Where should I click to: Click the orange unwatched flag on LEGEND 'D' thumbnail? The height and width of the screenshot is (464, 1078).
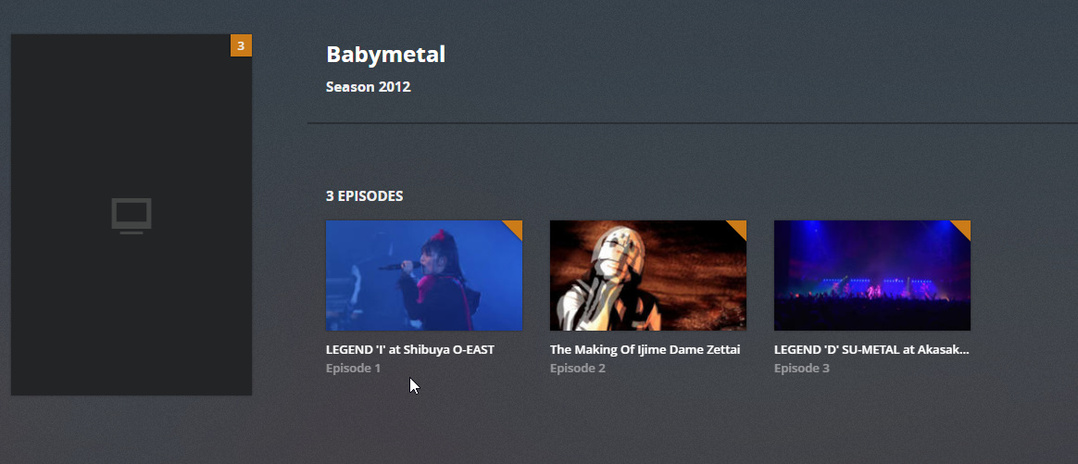[964, 228]
